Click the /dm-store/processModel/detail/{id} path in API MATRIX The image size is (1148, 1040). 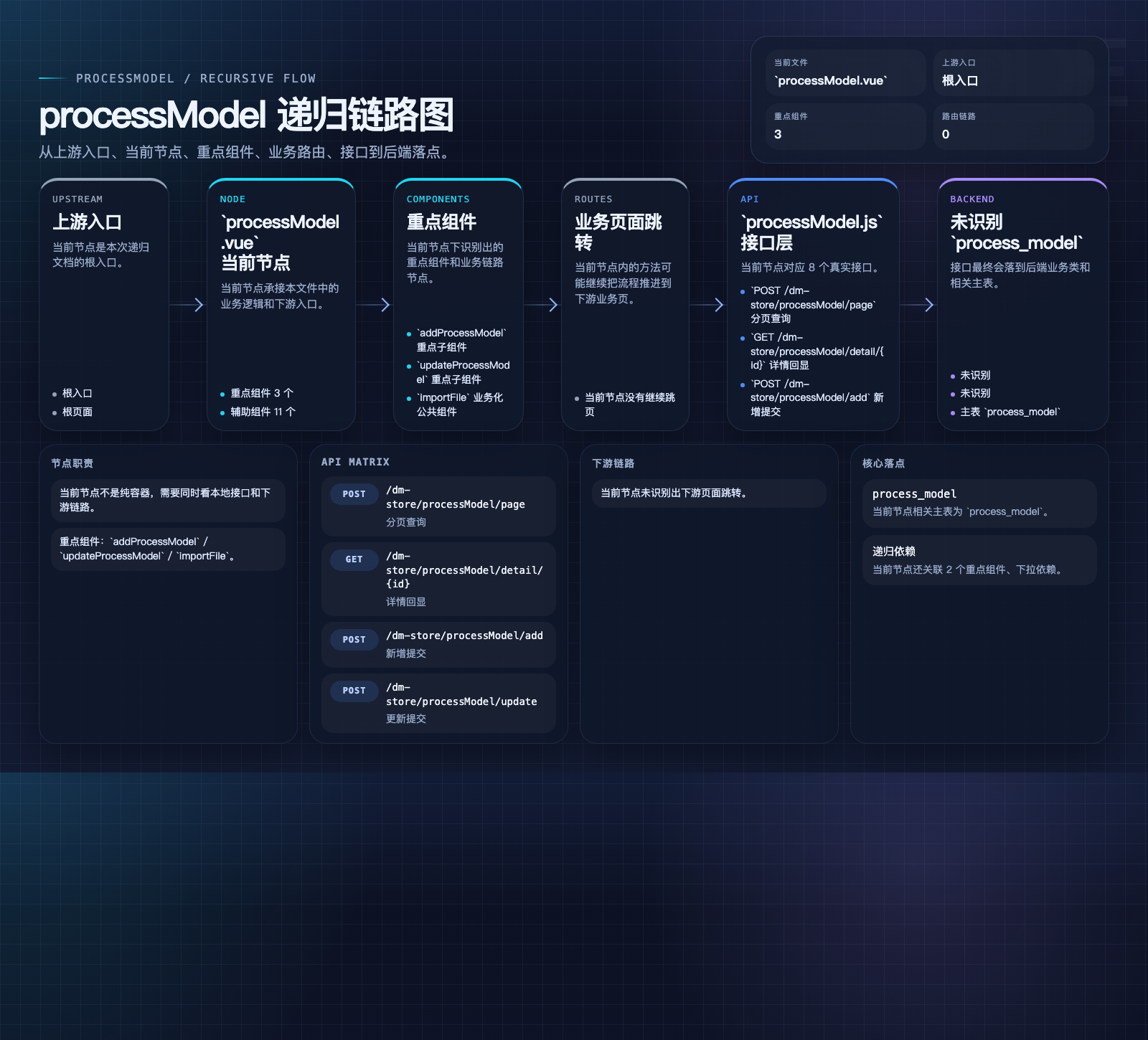464,570
